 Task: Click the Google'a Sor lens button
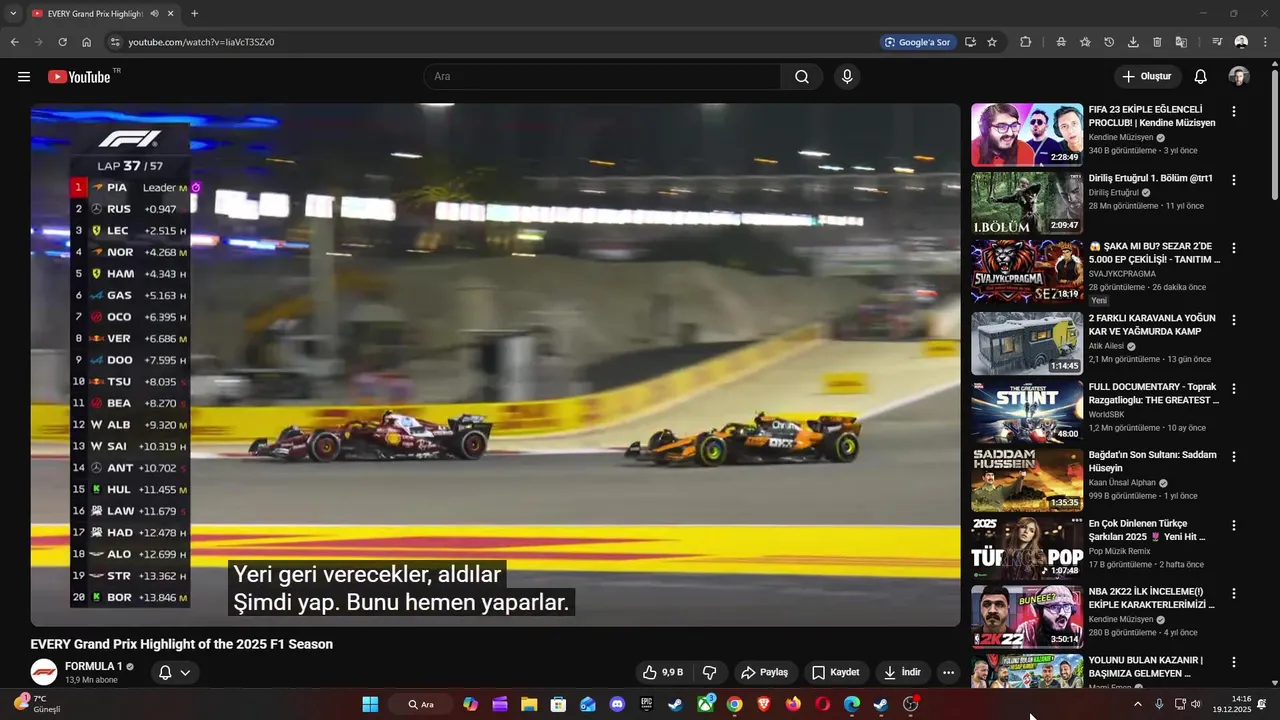[x=917, y=42]
